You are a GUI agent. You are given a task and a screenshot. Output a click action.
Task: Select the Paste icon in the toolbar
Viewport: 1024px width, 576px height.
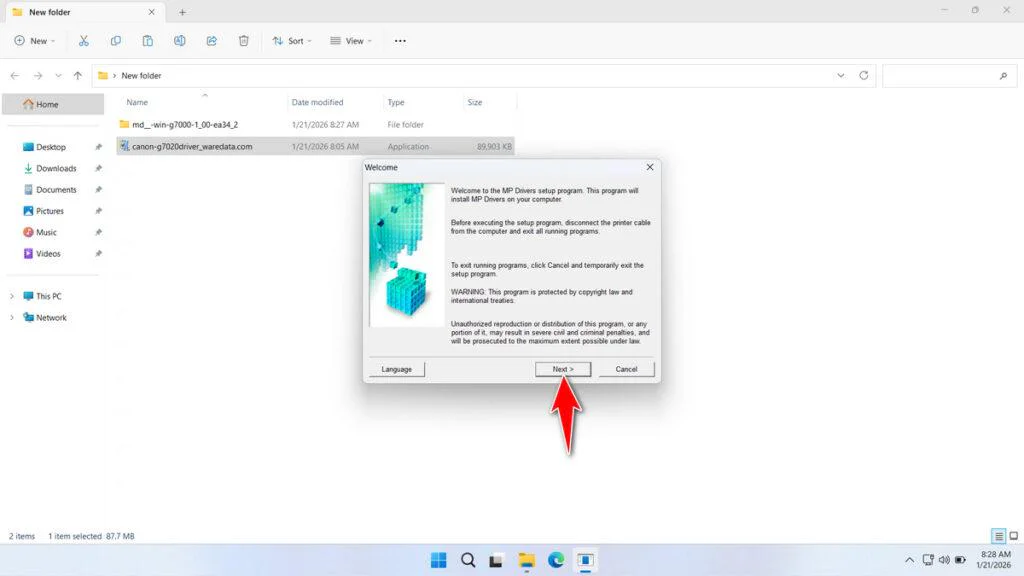147,41
